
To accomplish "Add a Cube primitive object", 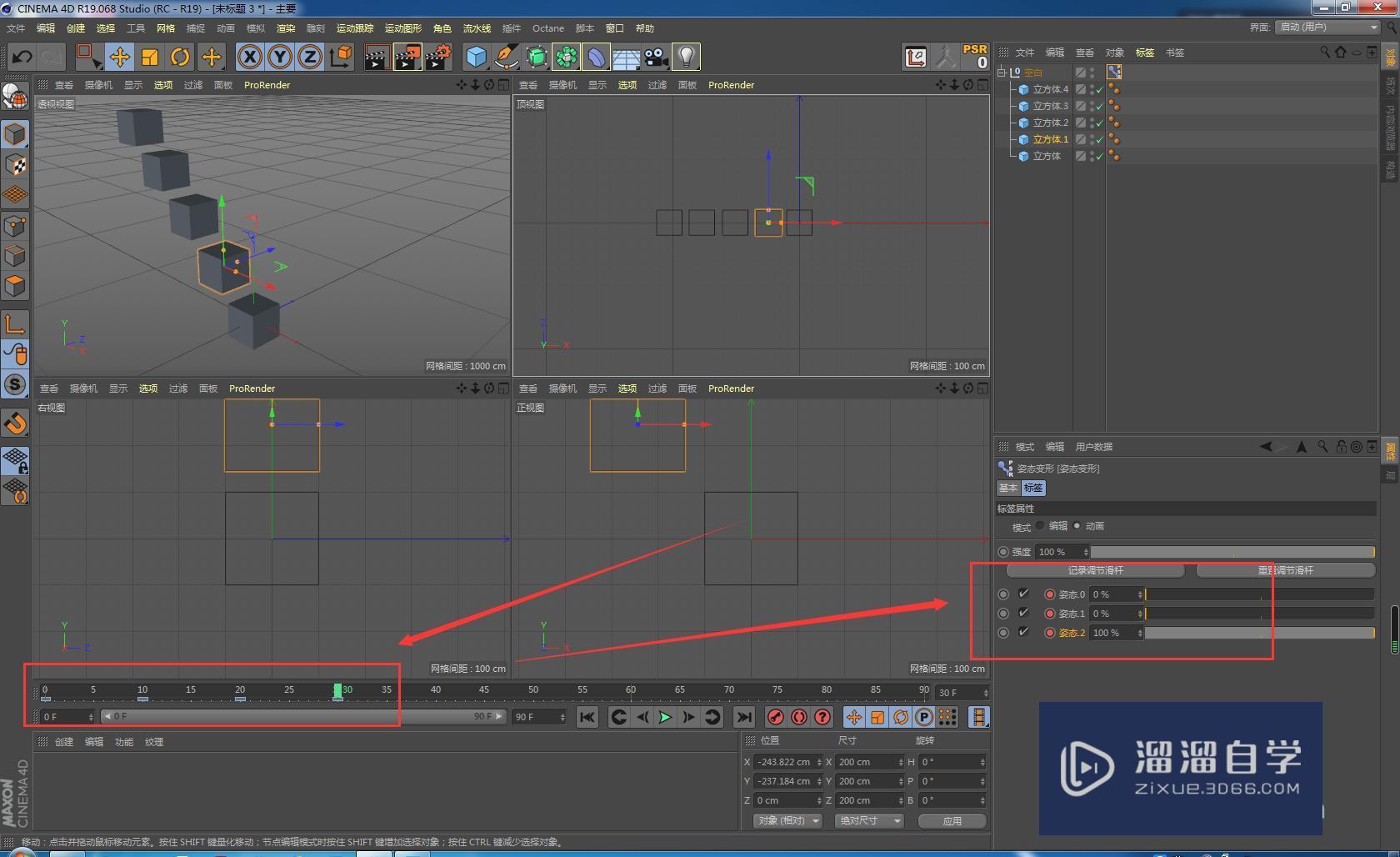I will [476, 57].
